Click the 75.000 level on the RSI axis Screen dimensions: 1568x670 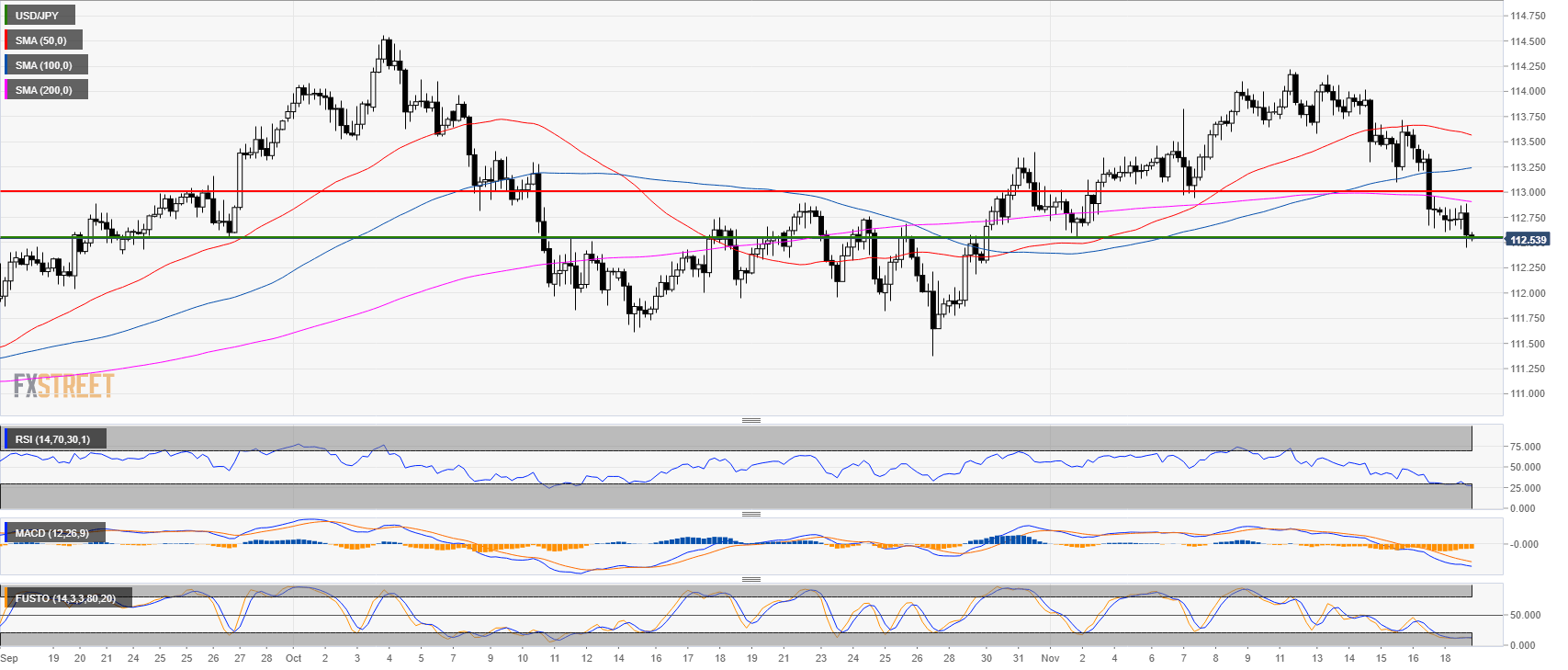(x=1525, y=447)
